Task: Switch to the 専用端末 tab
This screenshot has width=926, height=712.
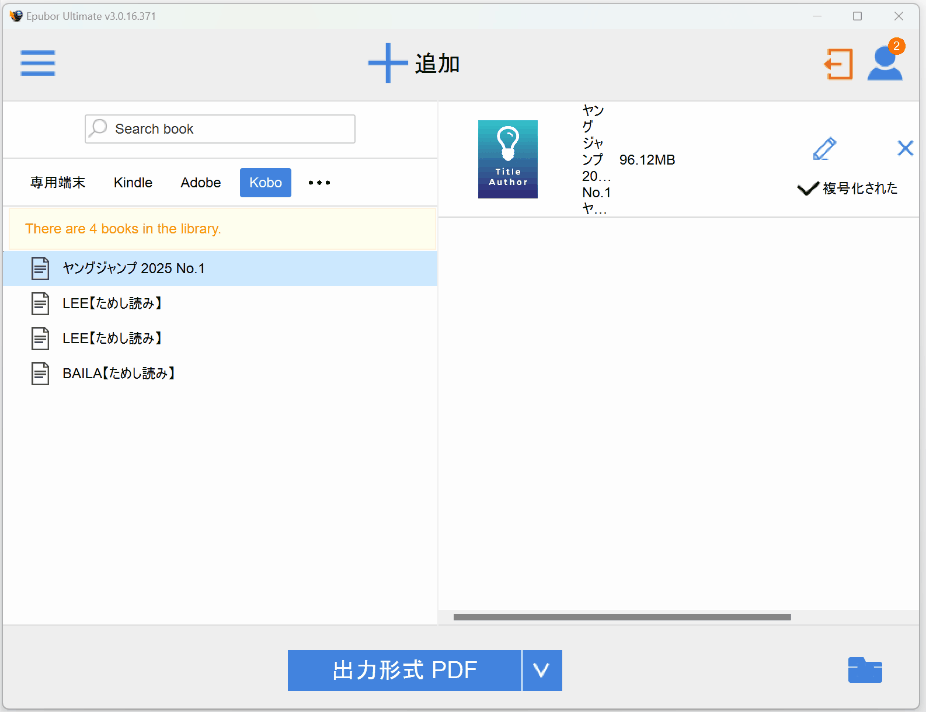Action: (x=58, y=182)
